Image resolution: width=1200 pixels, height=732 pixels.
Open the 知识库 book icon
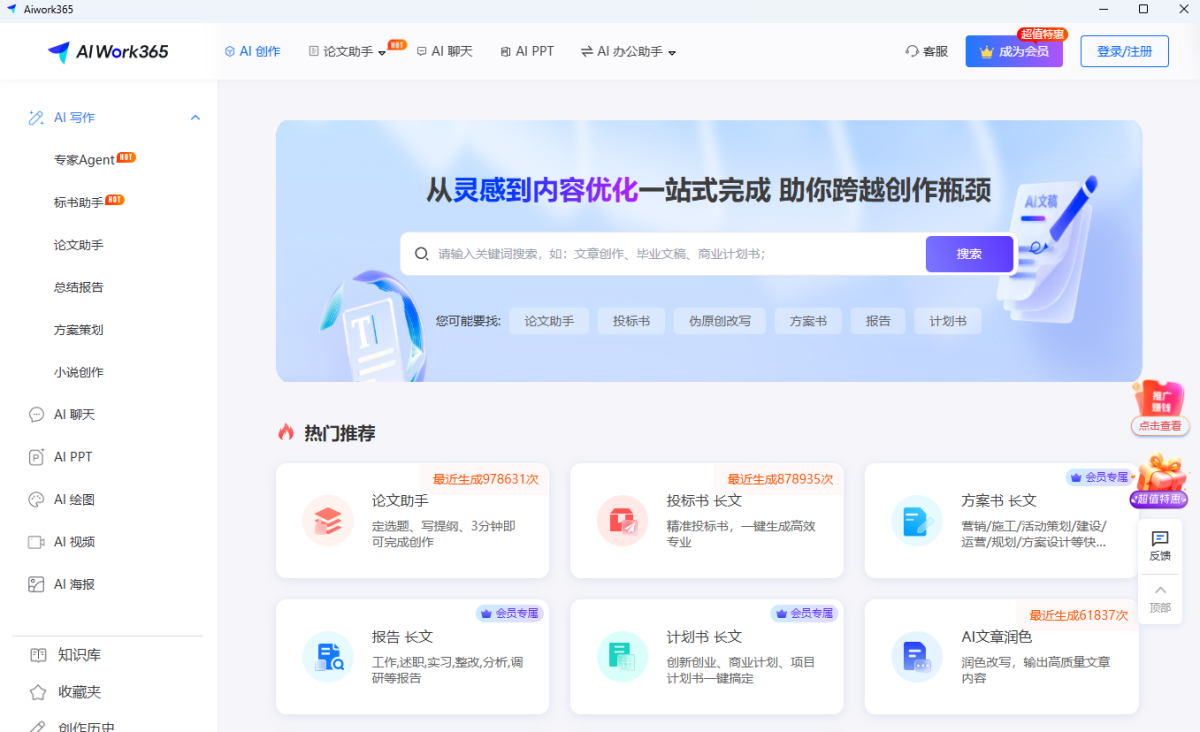click(38, 655)
